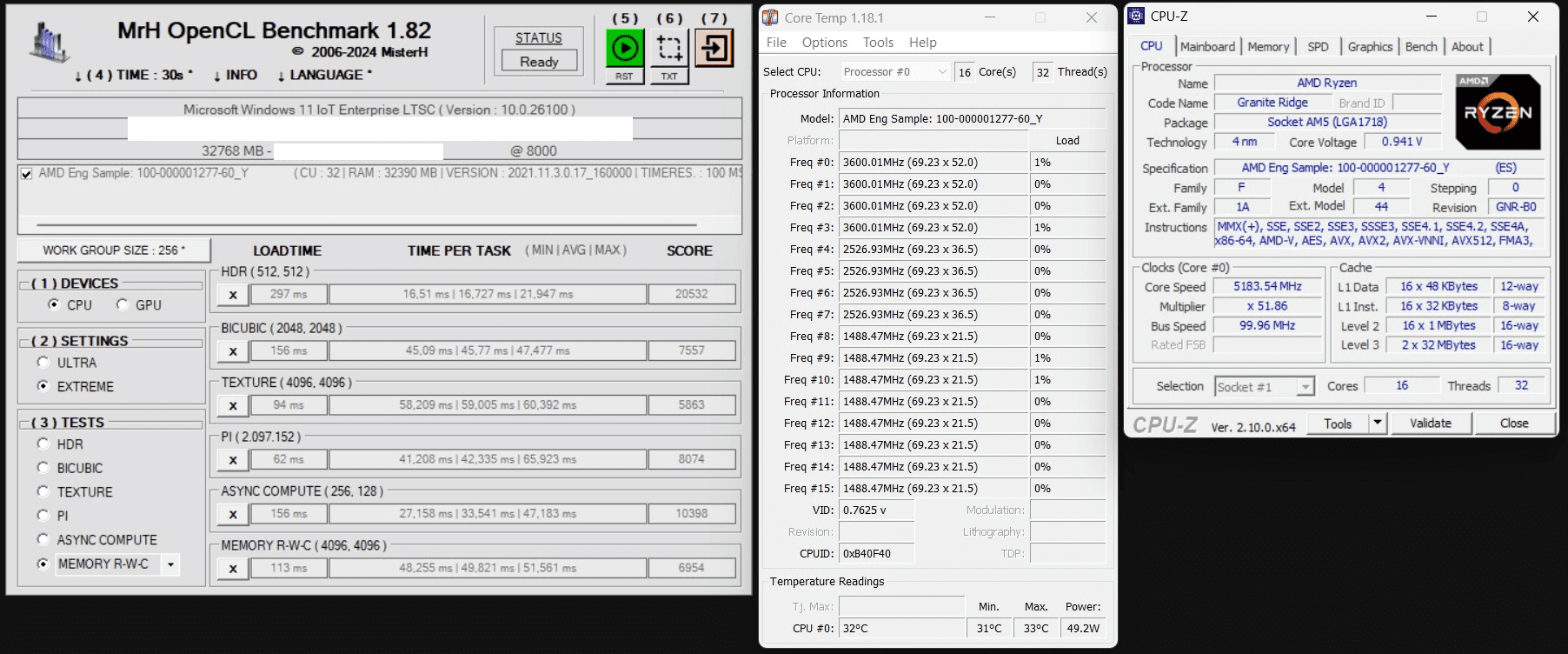
Task: Click the CPUID 0xB40F40 field
Action: coord(876,554)
